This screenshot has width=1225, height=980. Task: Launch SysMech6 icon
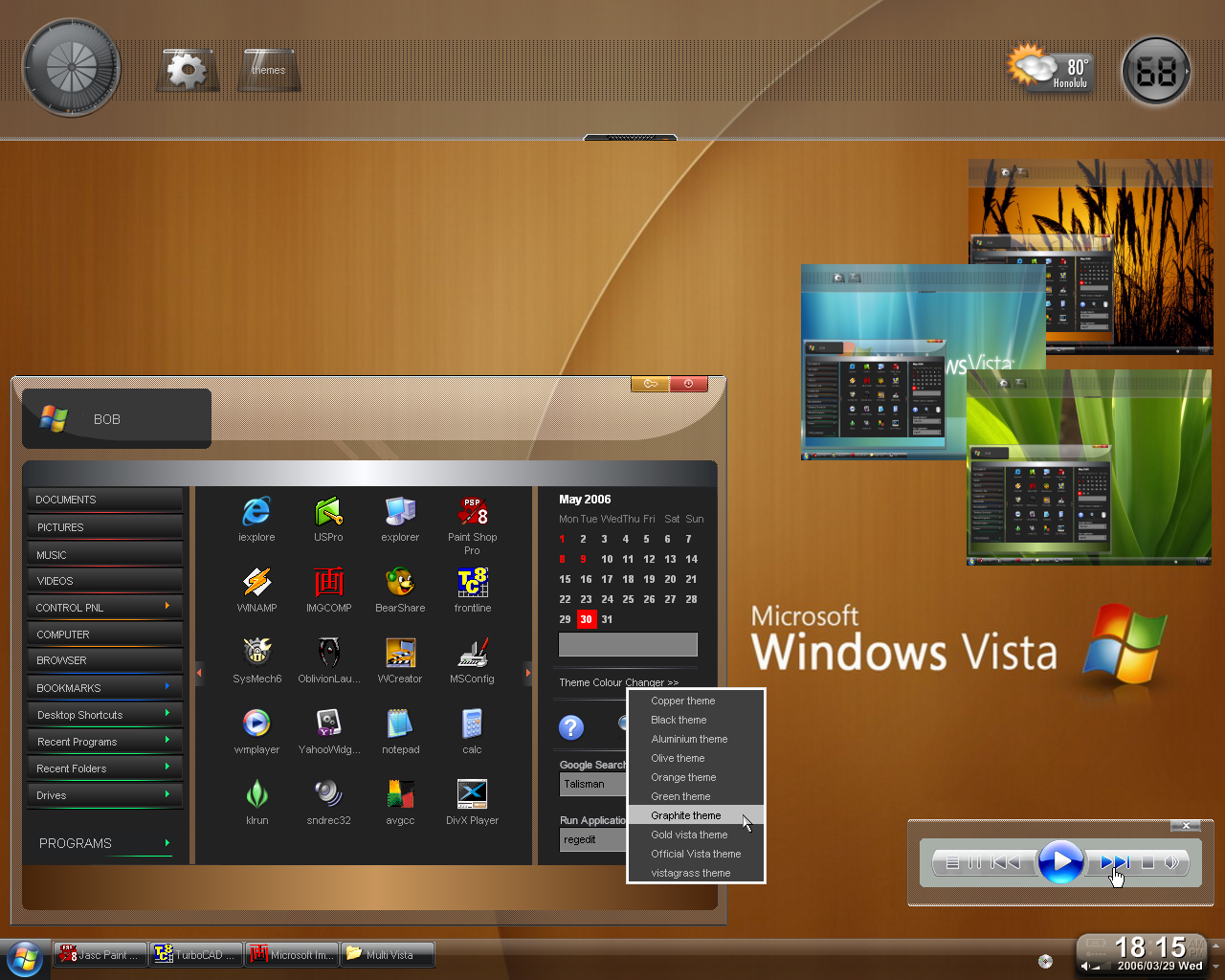[x=256, y=653]
